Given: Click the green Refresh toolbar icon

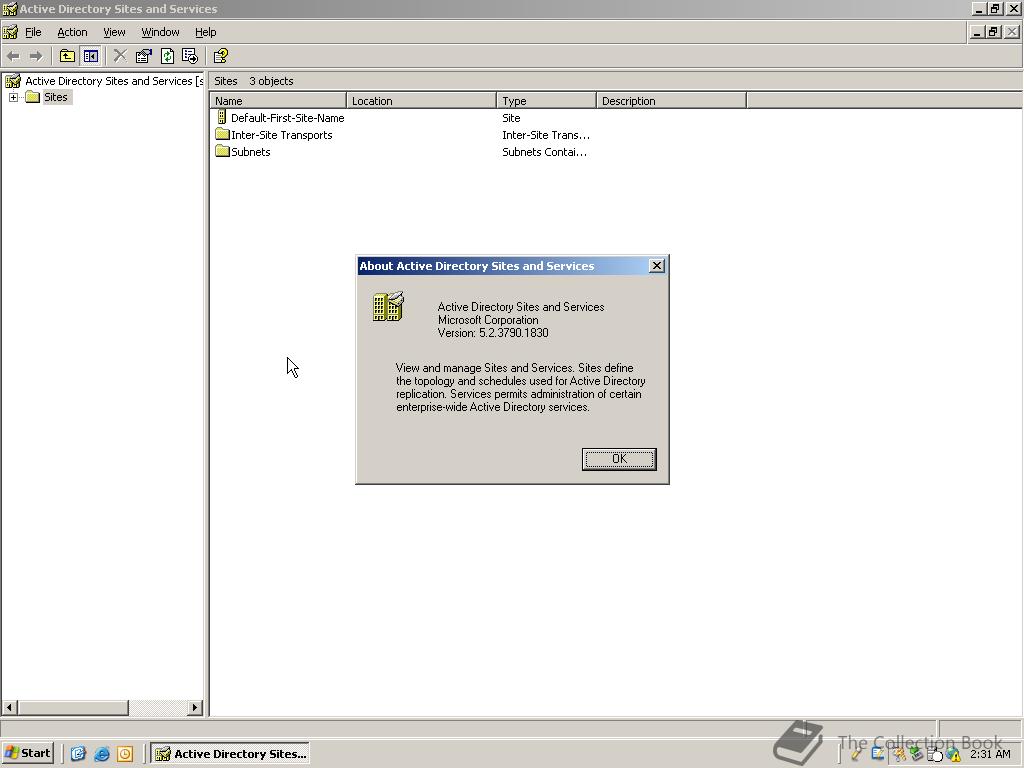Looking at the screenshot, I should click(167, 56).
